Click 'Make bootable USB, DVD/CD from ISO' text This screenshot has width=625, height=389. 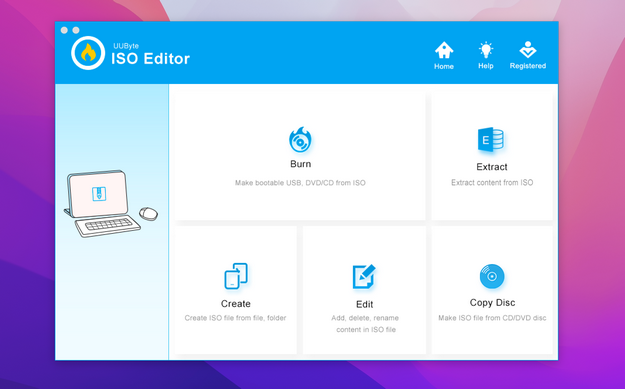(300, 183)
